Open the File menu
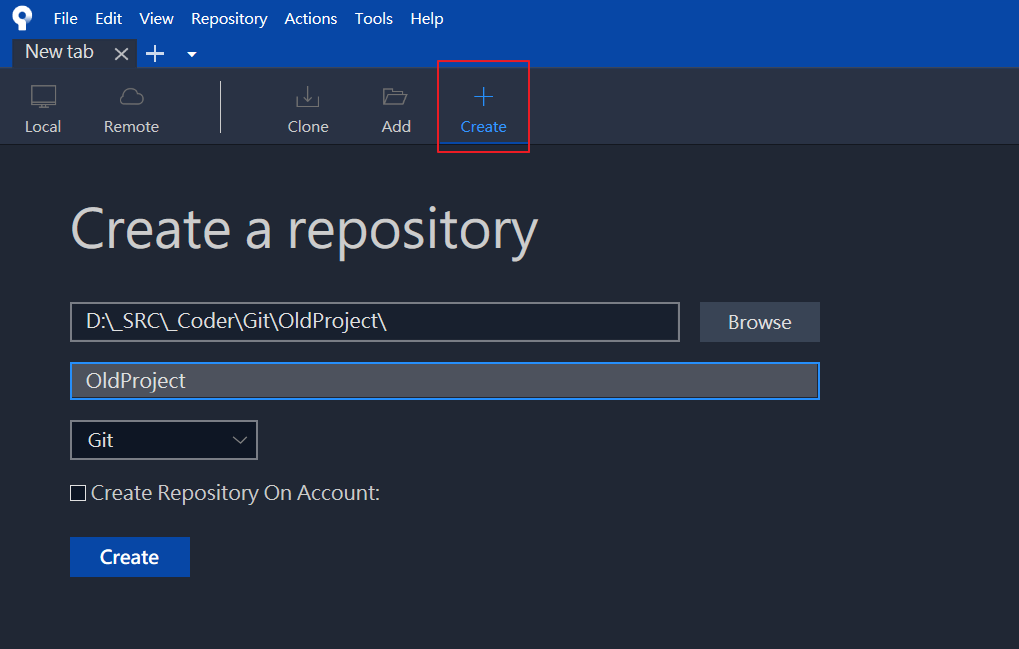Image resolution: width=1019 pixels, height=649 pixels. point(65,19)
